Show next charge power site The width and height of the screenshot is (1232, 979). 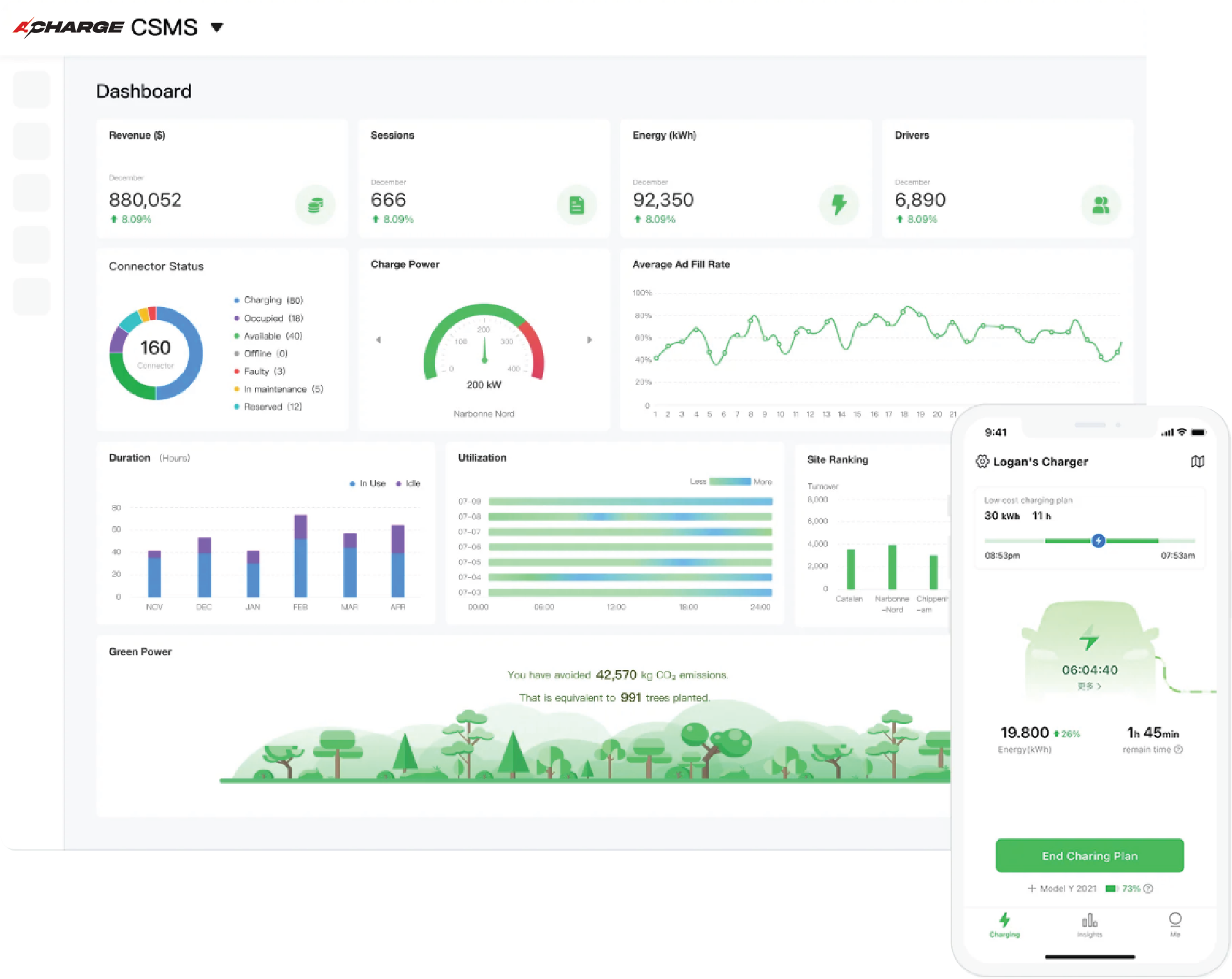589,340
